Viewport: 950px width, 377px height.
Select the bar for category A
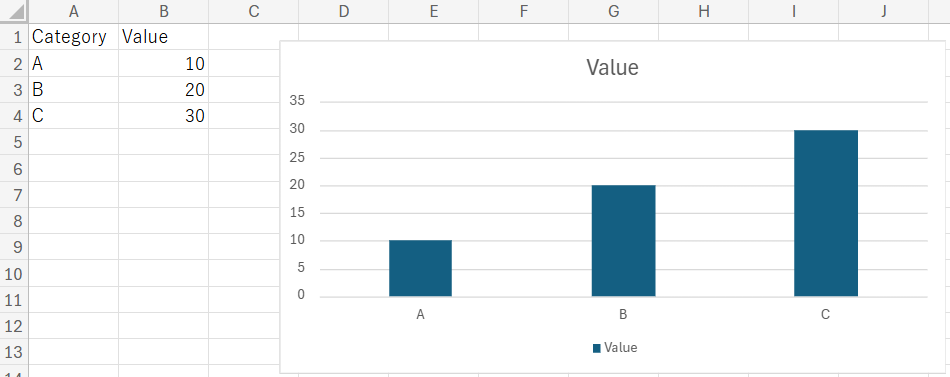[x=420, y=268]
